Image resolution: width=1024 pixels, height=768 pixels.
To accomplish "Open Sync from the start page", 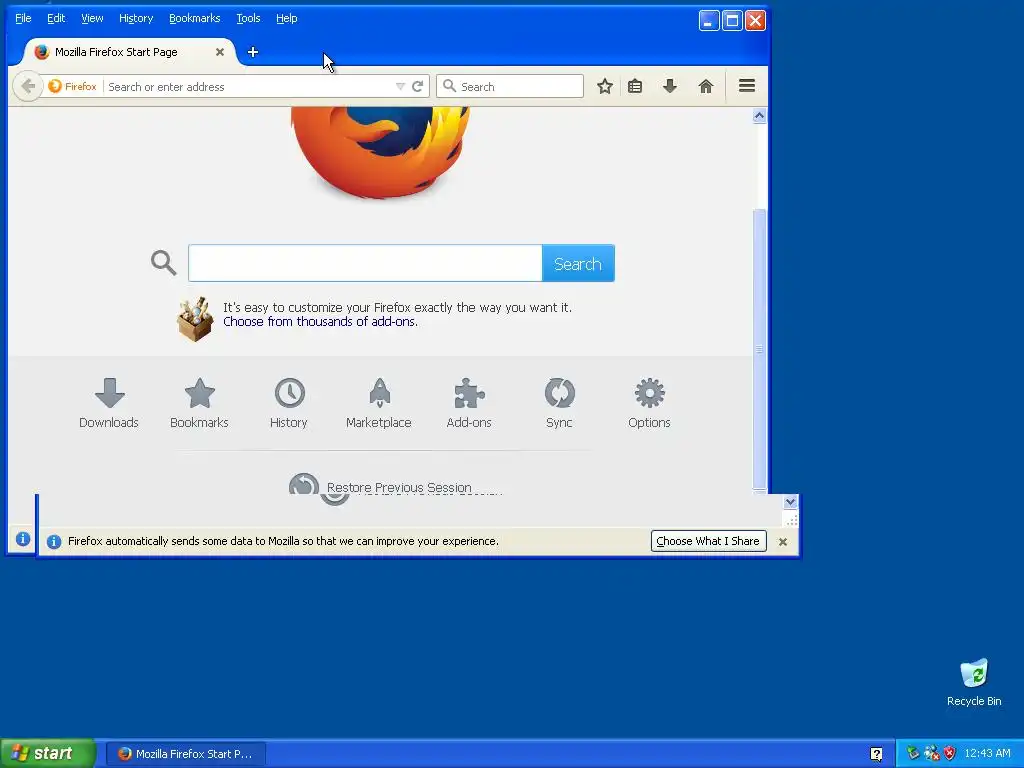I will point(560,403).
